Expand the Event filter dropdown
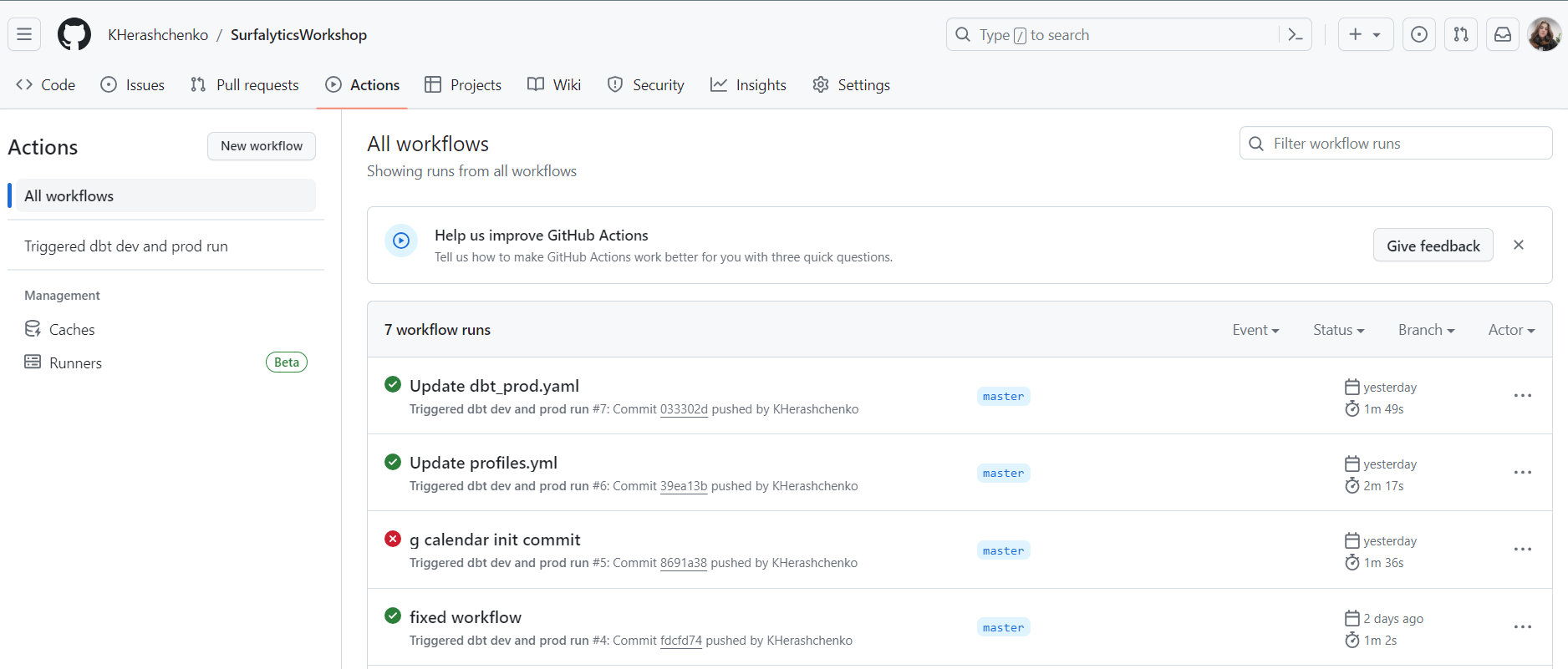Screen dimensions: 1568x669 [1255, 330]
